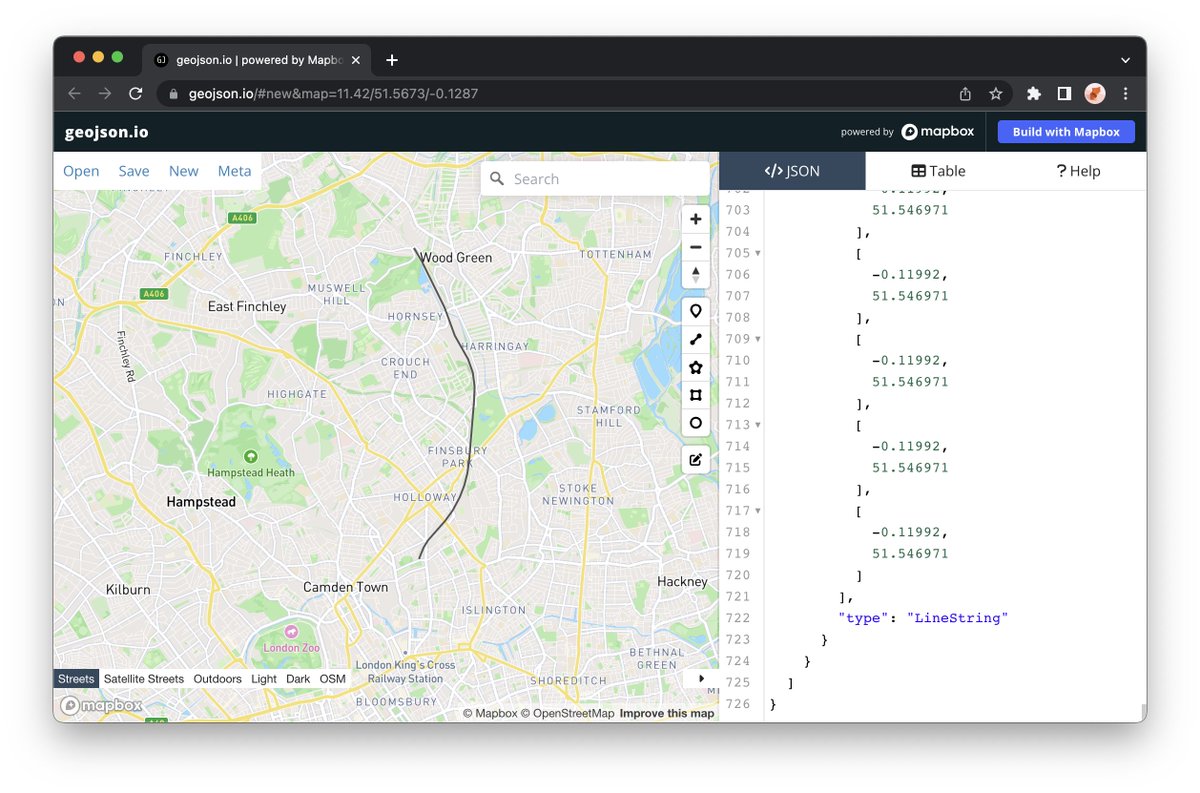The width and height of the screenshot is (1200, 793).
Task: Click the New menu item
Action: point(183,171)
